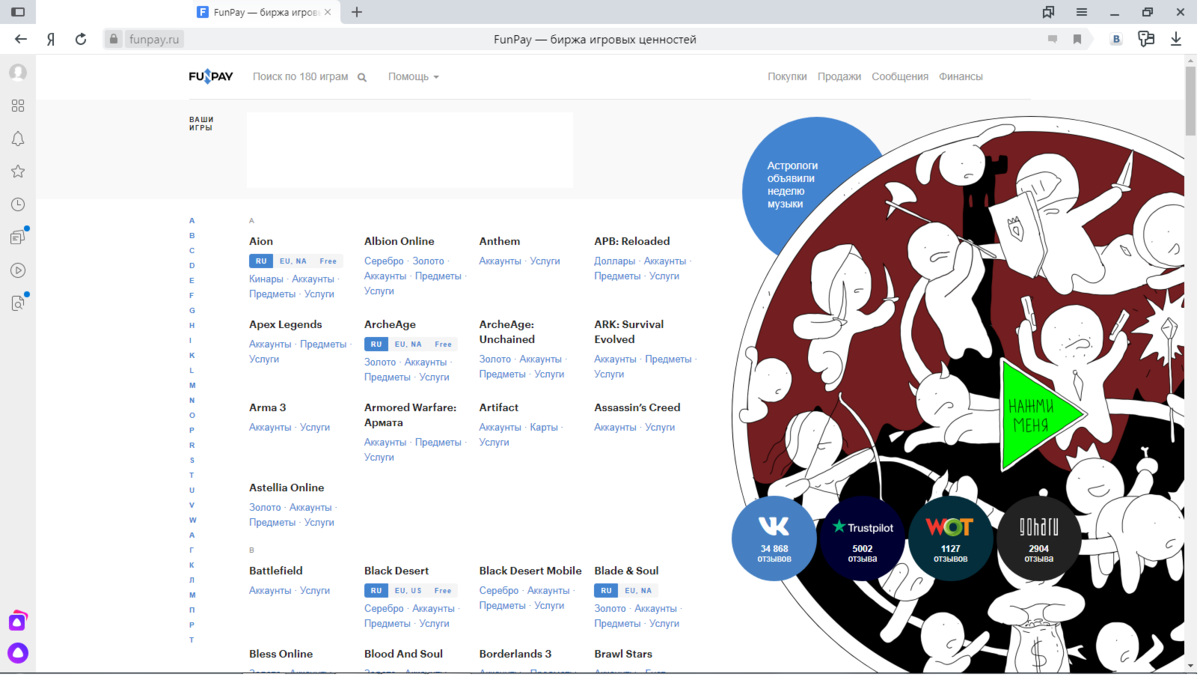The image size is (1200, 680).
Task: Reload the FunPay page
Action: (81, 39)
